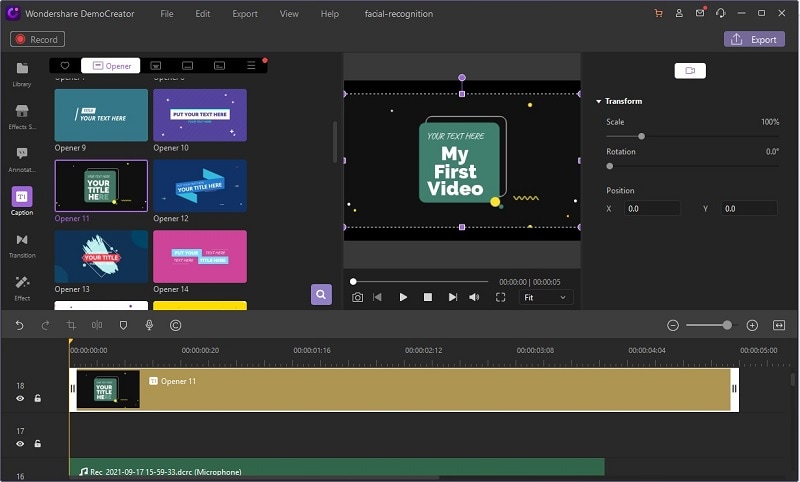The width and height of the screenshot is (800, 482).
Task: Redo the last edit
Action: 45,325
